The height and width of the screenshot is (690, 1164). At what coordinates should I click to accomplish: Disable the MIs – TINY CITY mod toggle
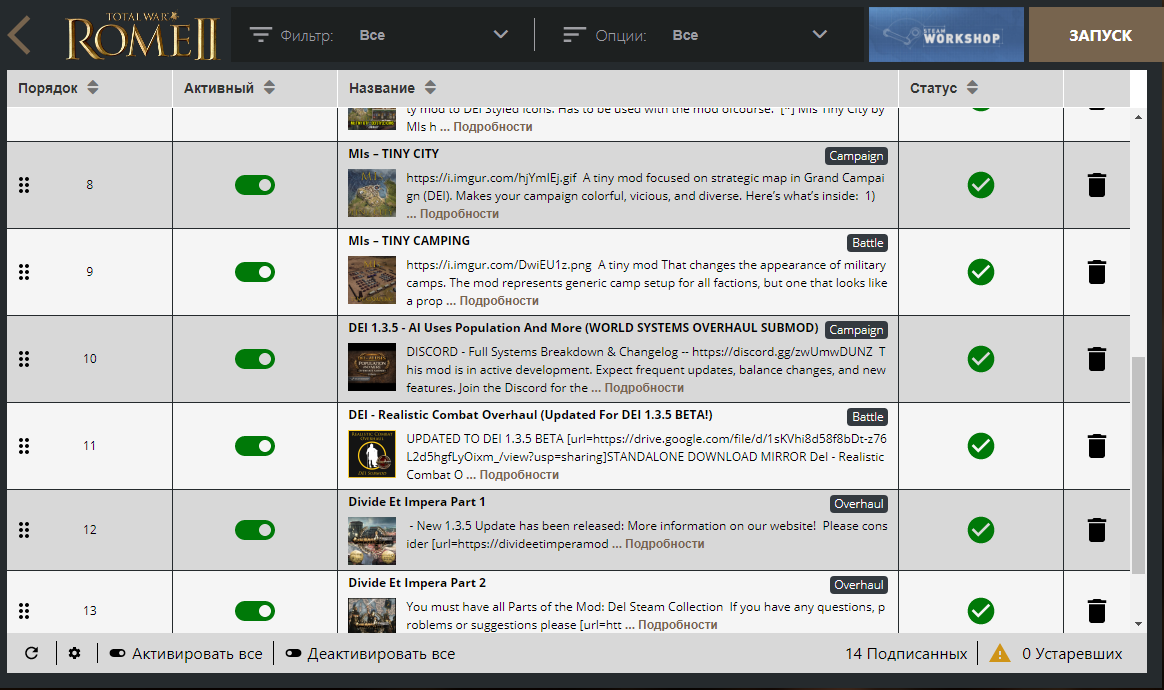click(x=255, y=185)
